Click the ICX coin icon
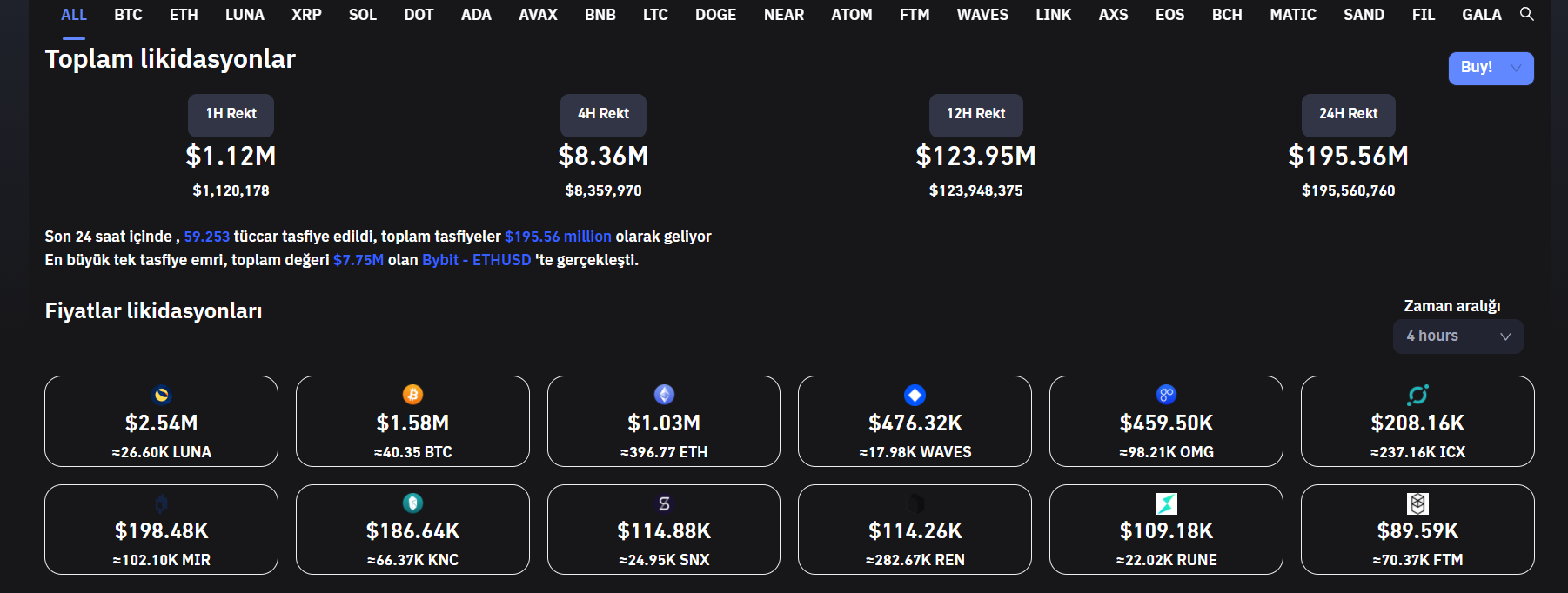The image size is (1568, 593). [x=1417, y=395]
